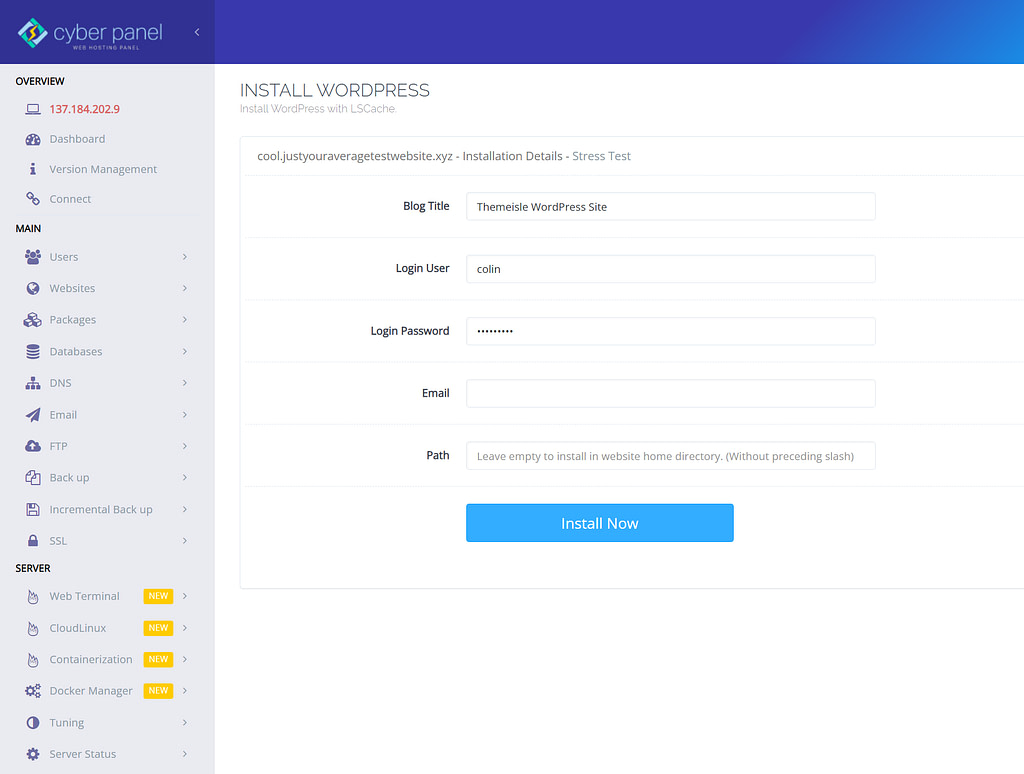This screenshot has height=774, width=1024.
Task: Expand the Docker Manager entry
Action: point(184,690)
